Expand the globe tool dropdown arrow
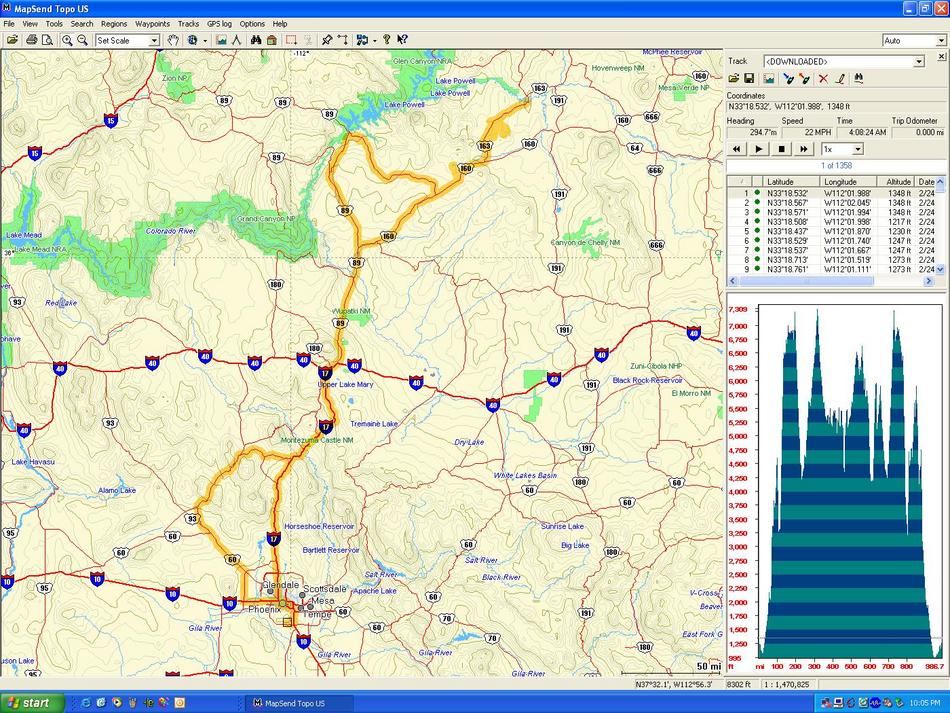Viewport: 950px width, 713px height. tap(205, 41)
